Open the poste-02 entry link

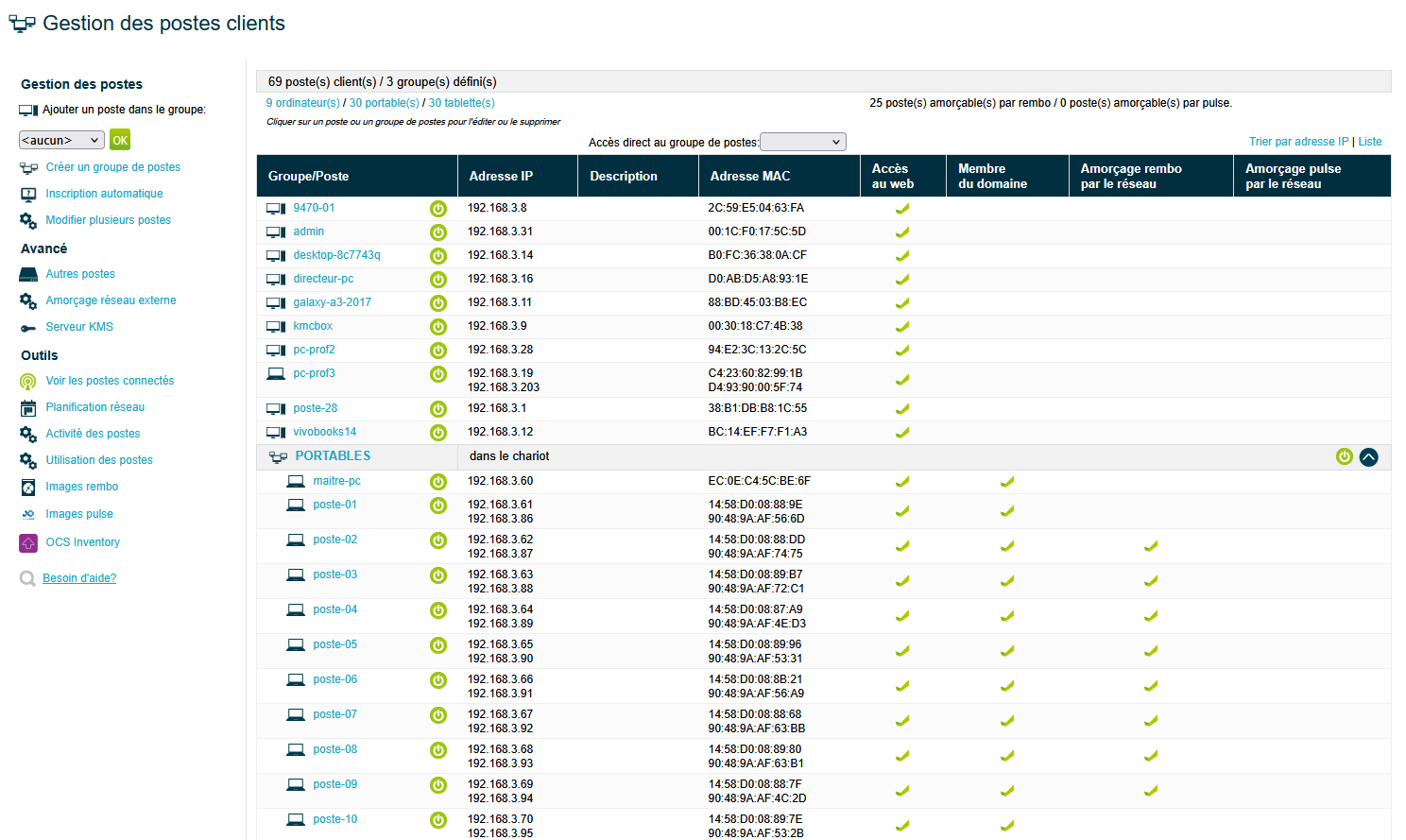tap(335, 540)
